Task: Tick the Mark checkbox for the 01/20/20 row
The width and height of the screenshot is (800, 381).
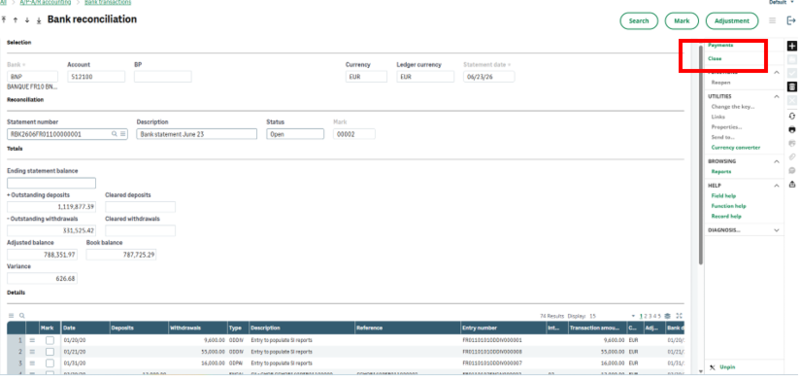Action: [x=49, y=340]
